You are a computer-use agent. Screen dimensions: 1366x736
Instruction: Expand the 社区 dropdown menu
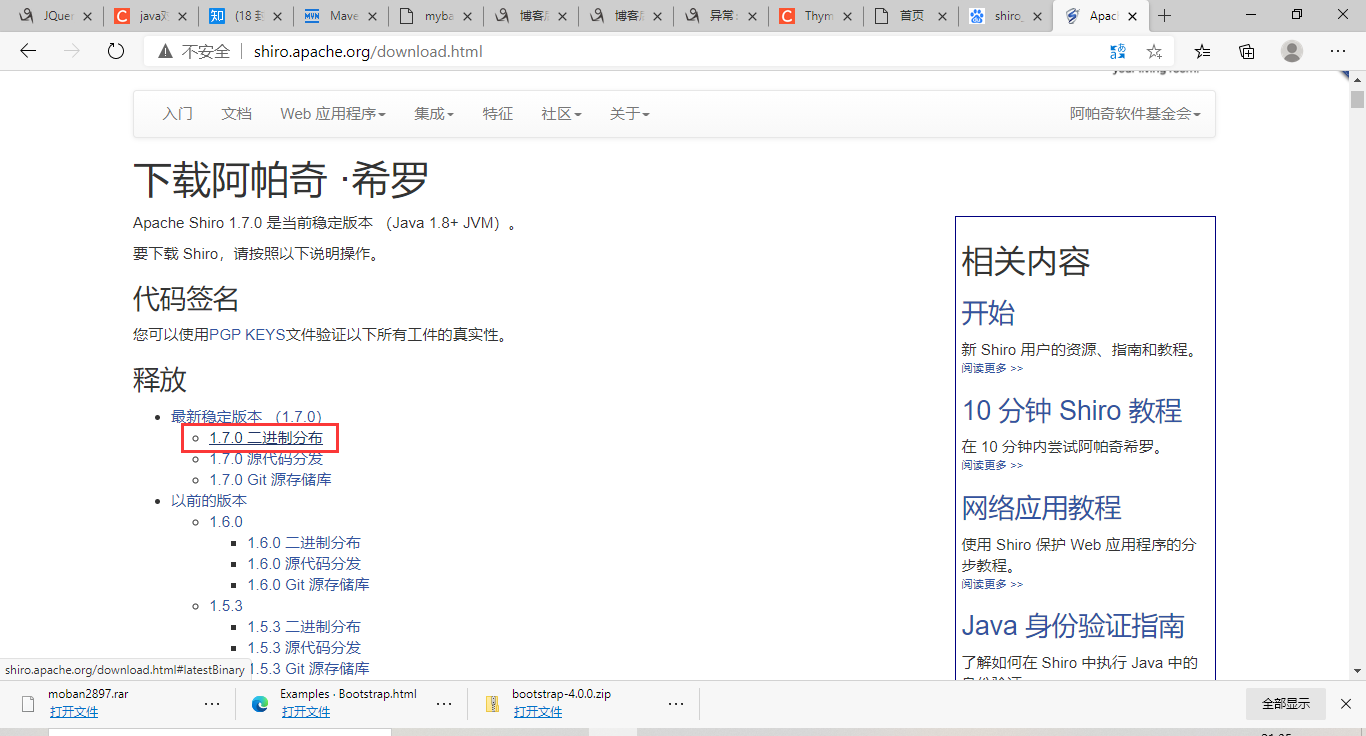(x=561, y=114)
